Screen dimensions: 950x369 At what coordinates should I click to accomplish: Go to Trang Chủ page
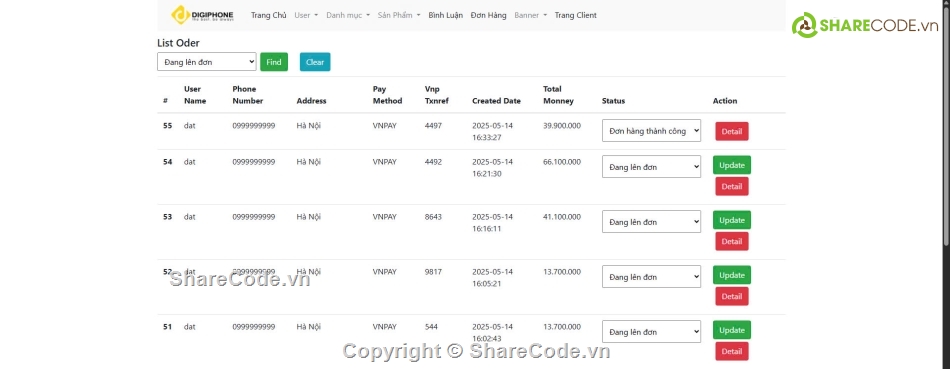[x=268, y=15]
